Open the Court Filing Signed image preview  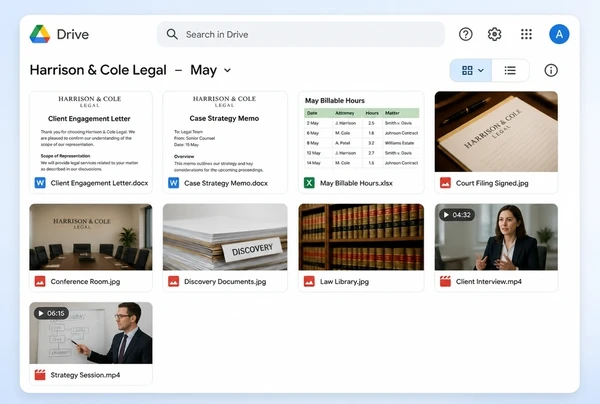(496, 132)
